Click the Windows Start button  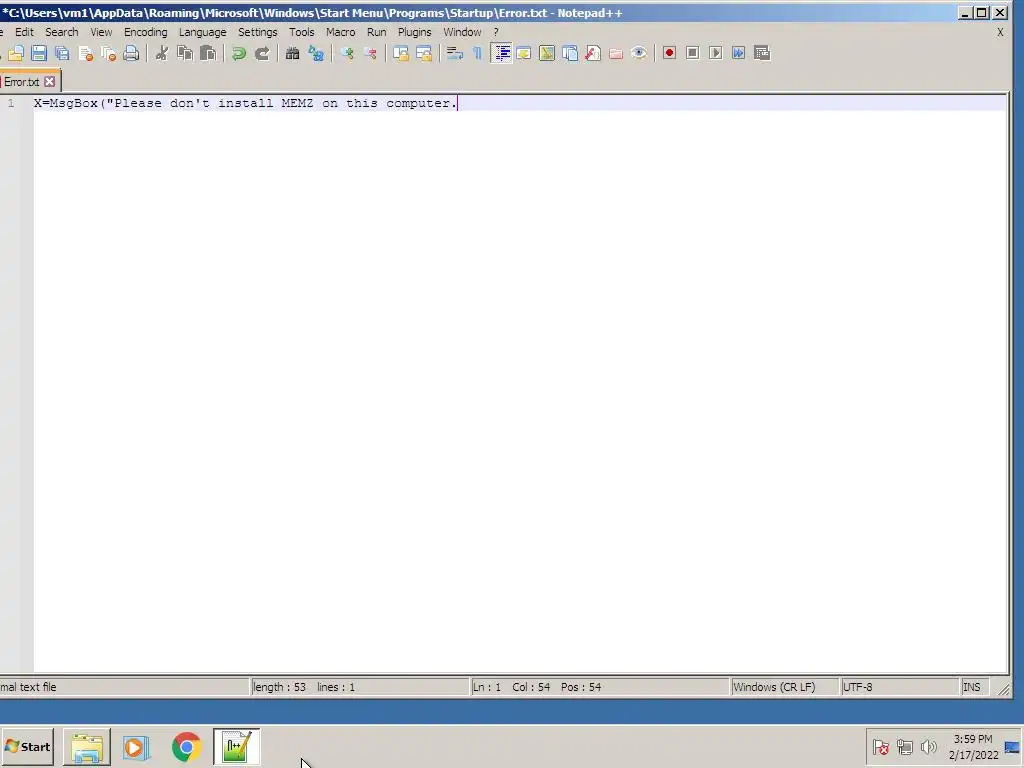pyautogui.click(x=27, y=746)
